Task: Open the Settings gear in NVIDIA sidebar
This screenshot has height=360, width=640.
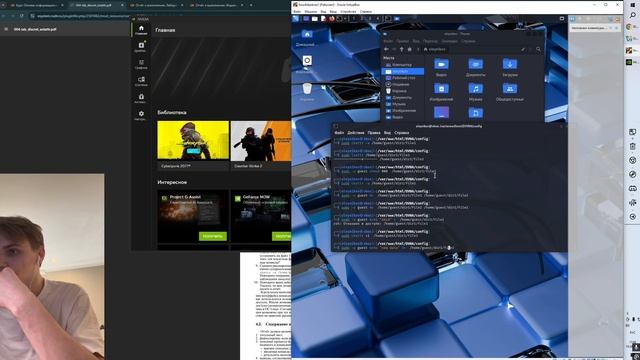Action: [141, 116]
